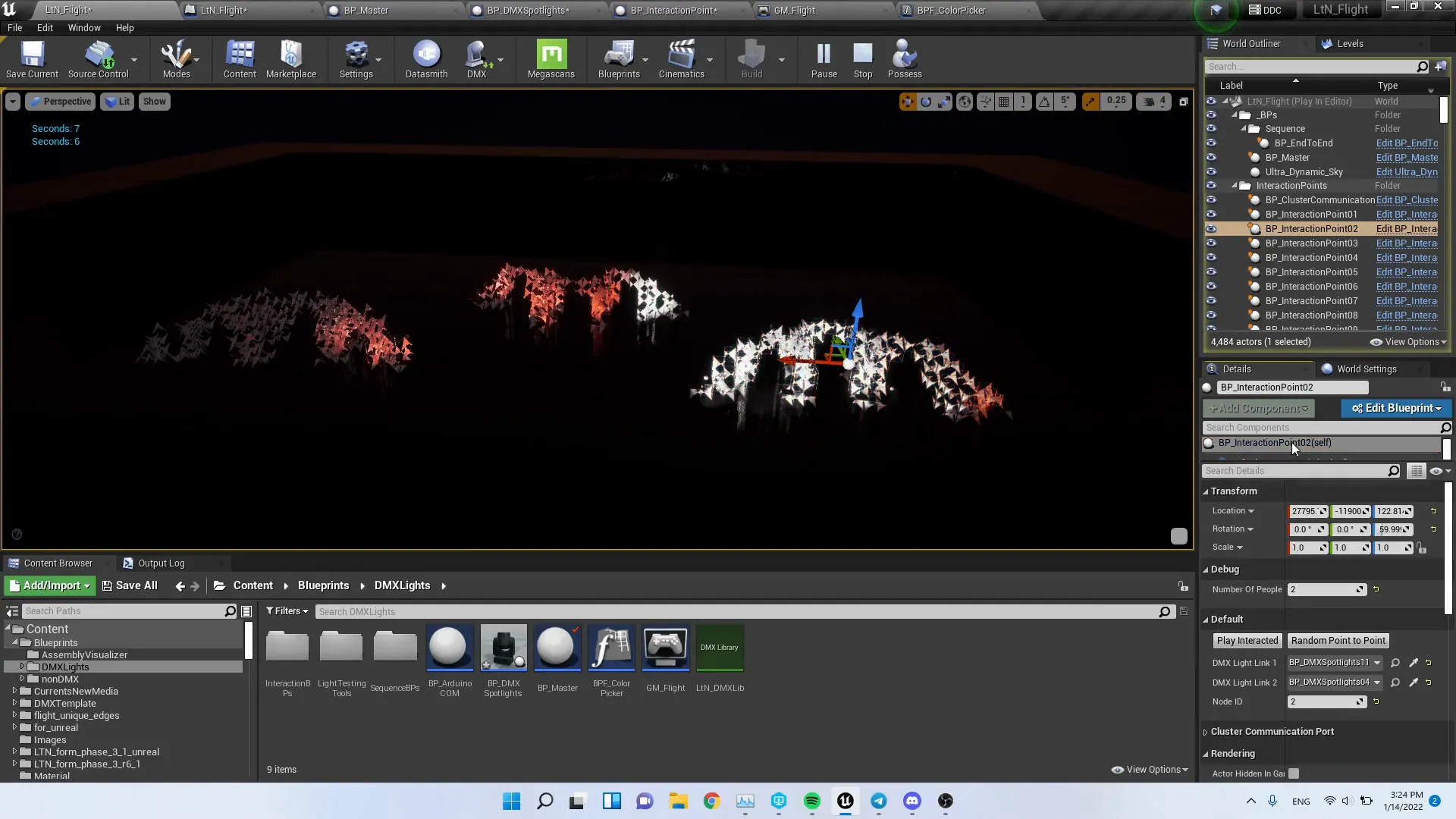
Task: Open the BP_ArduinoCOM asset thumbnail
Action: 450,648
